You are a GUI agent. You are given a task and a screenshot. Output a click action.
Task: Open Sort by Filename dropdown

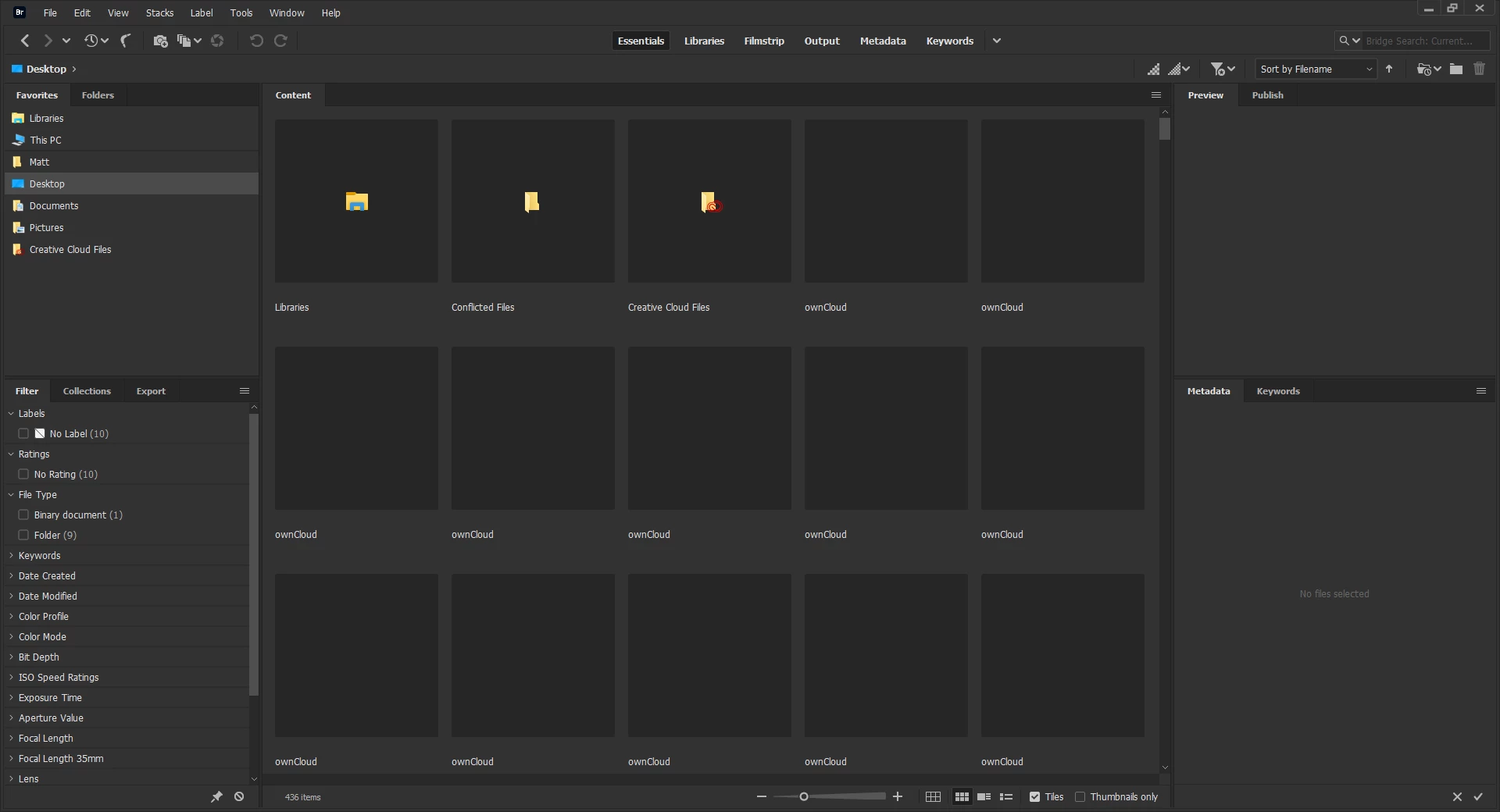pos(1316,69)
